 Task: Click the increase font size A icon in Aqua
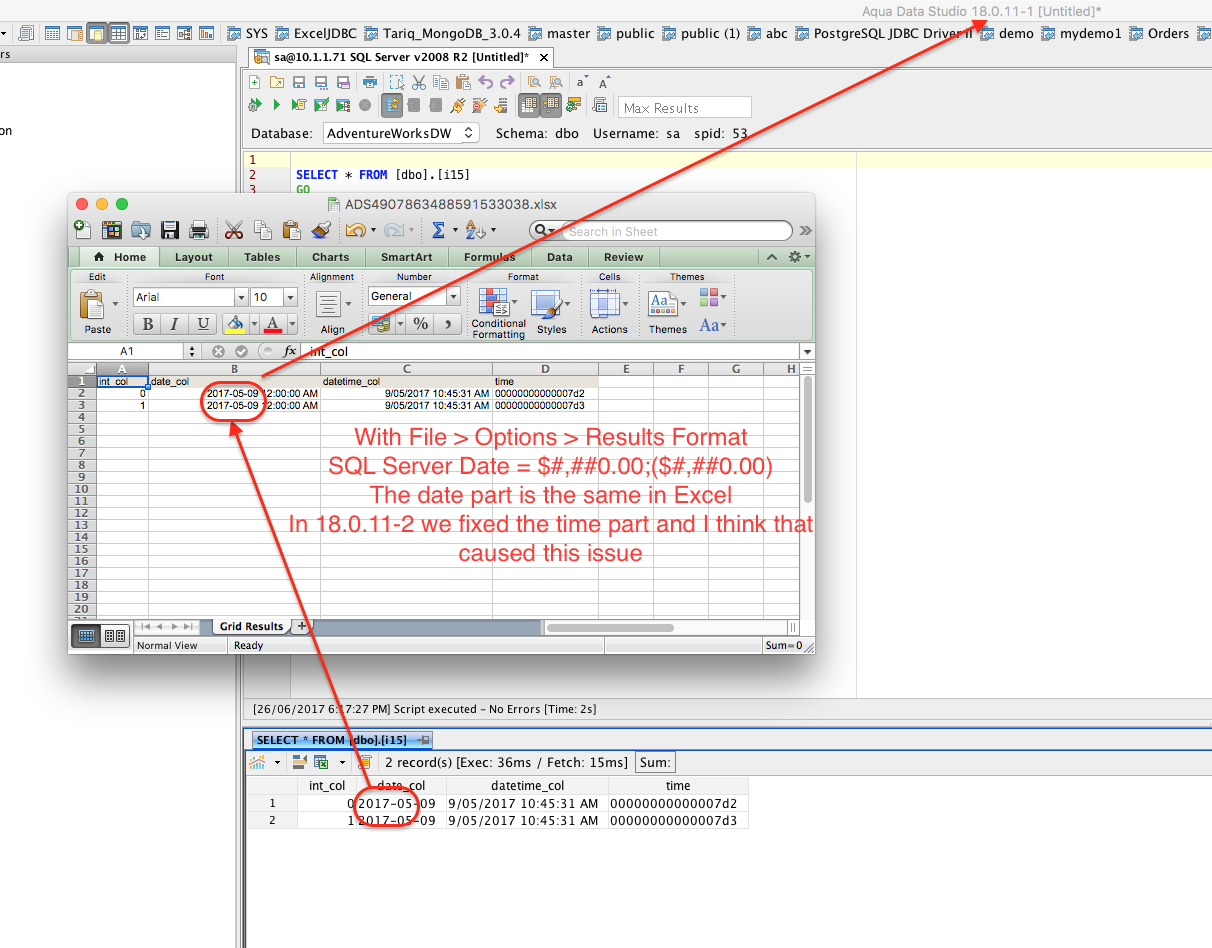[x=604, y=82]
